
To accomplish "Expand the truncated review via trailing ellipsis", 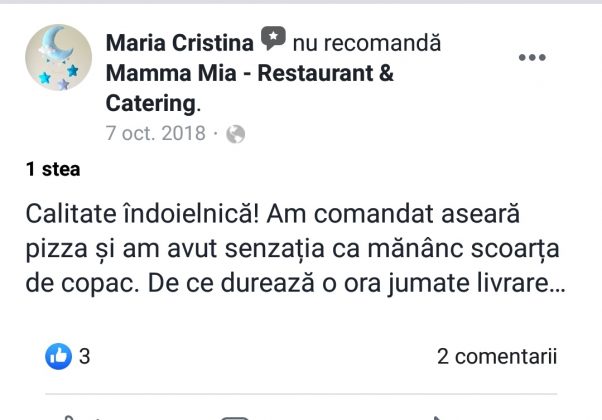I will coord(557,285).
